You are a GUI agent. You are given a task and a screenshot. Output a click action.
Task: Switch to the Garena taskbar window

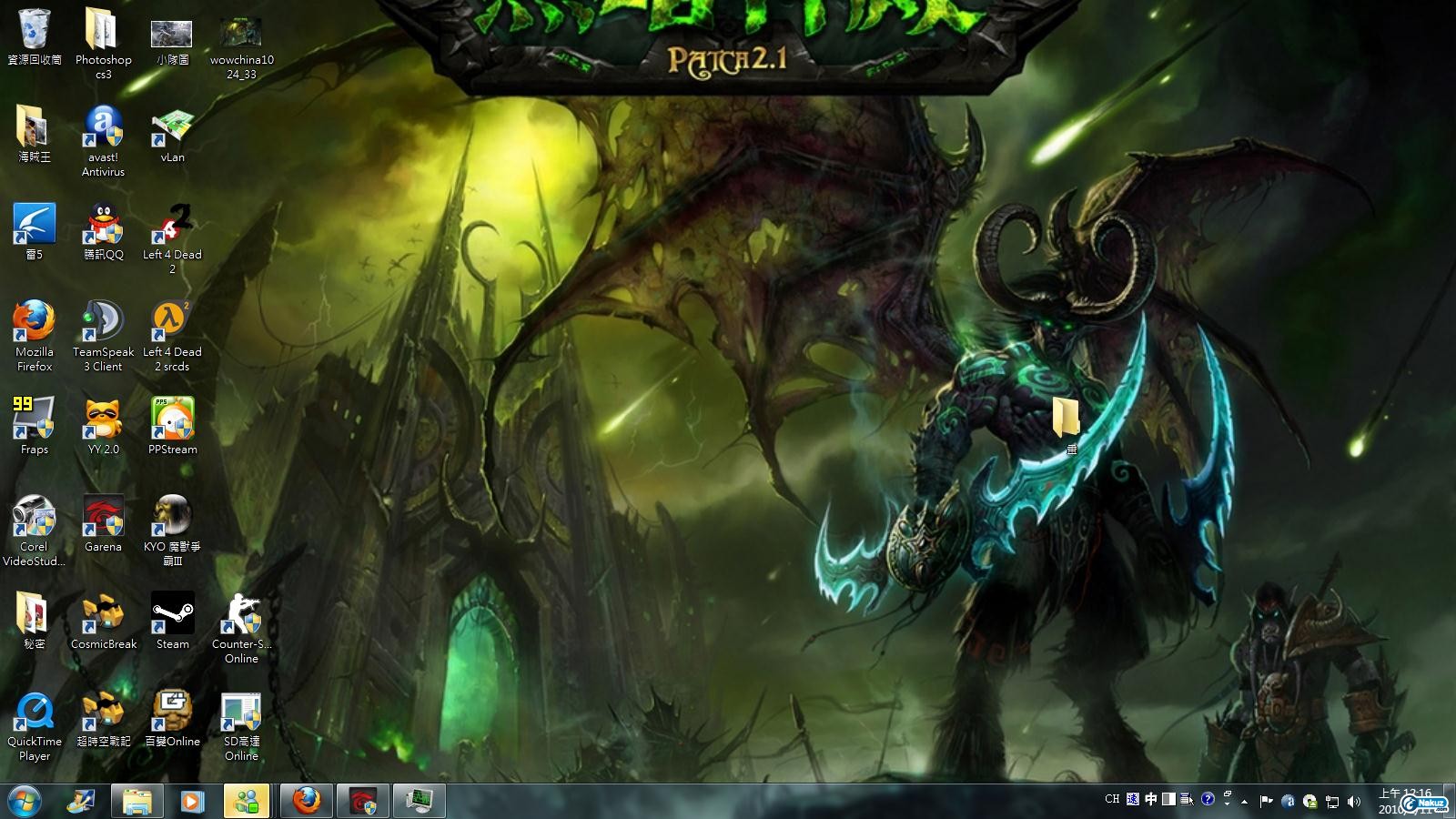[x=363, y=802]
